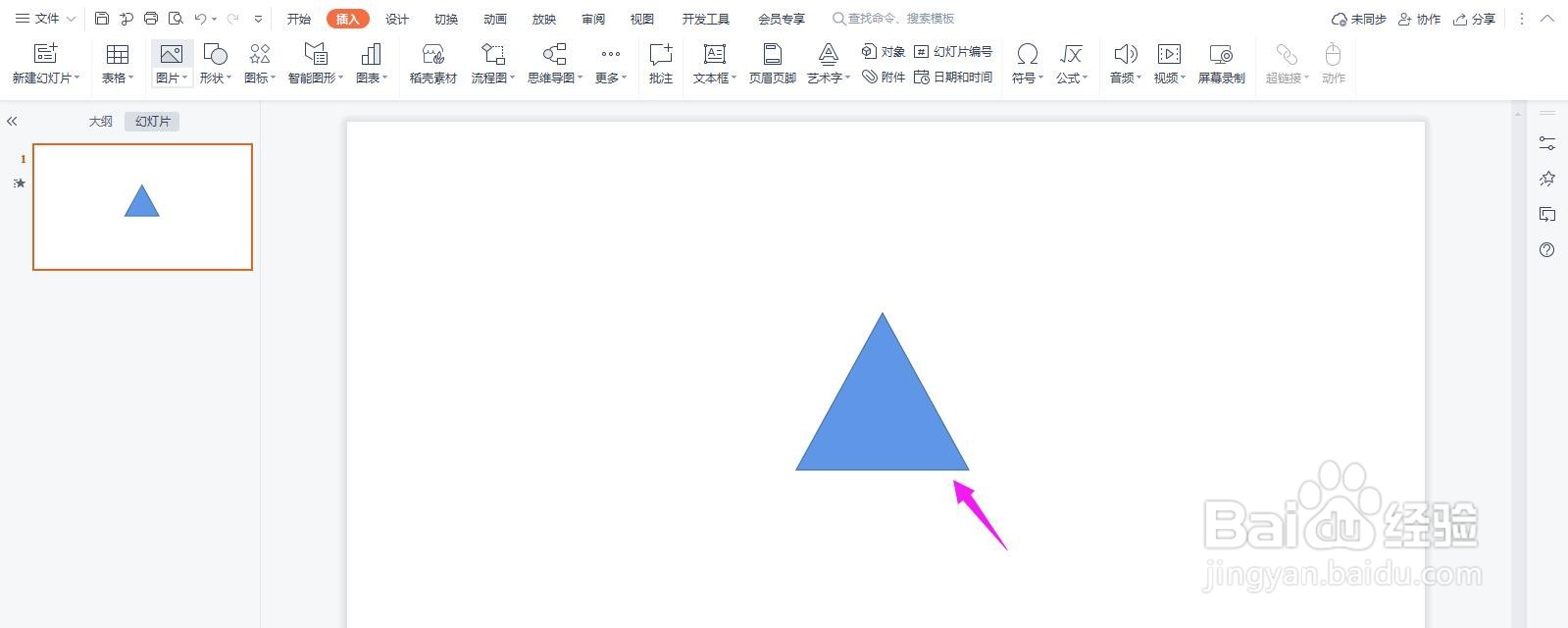Click the 视频 video icon

[x=1169, y=54]
